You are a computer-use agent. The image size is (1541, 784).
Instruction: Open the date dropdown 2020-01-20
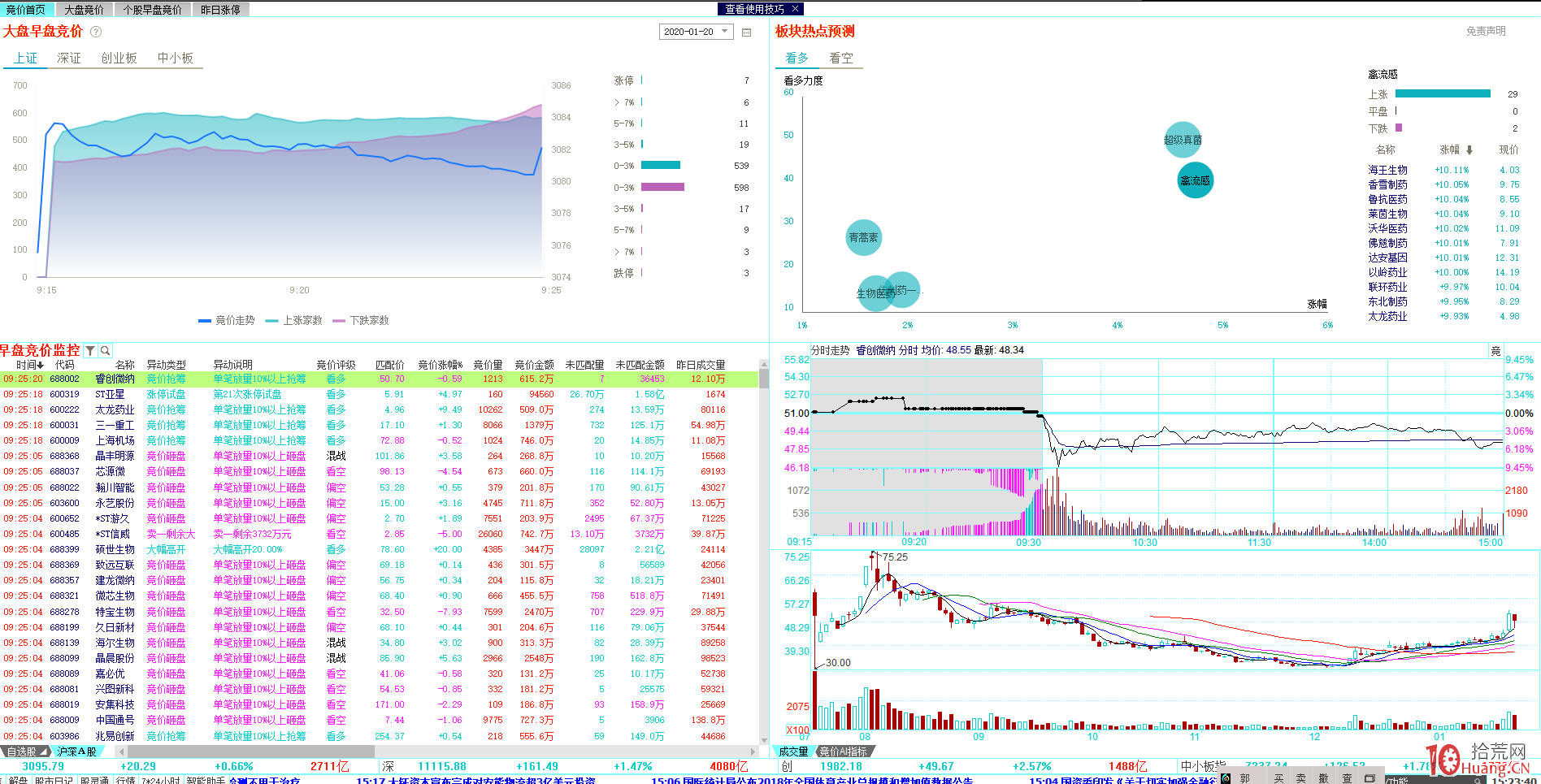697,32
